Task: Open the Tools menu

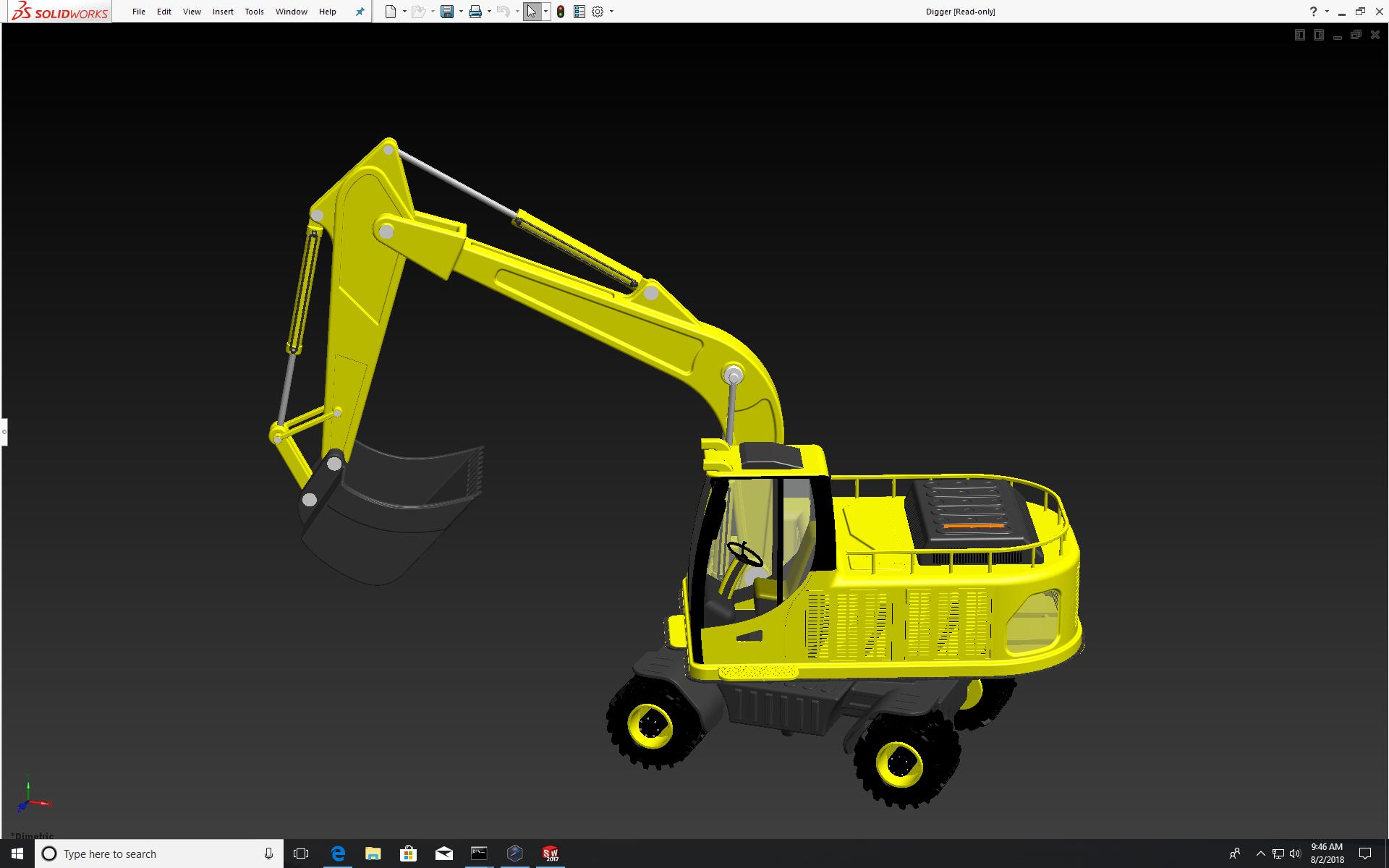Action: (254, 12)
